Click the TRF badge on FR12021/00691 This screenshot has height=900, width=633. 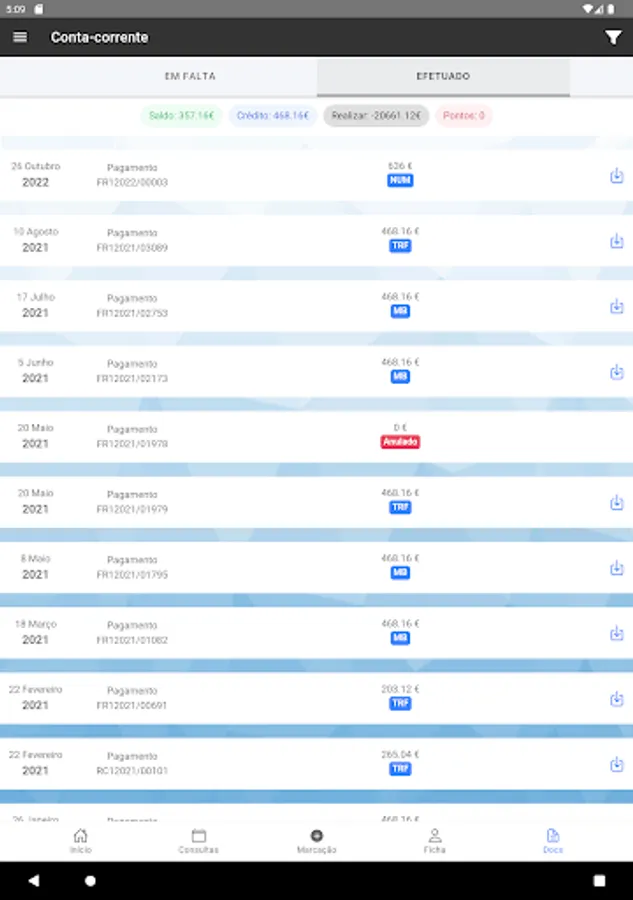point(400,704)
